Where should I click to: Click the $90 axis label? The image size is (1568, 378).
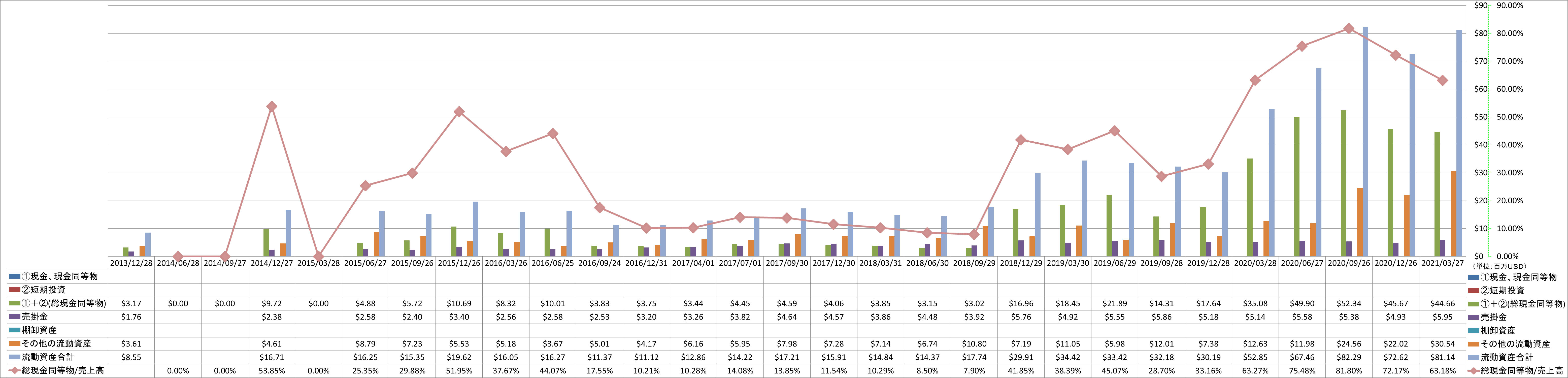(x=1480, y=6)
